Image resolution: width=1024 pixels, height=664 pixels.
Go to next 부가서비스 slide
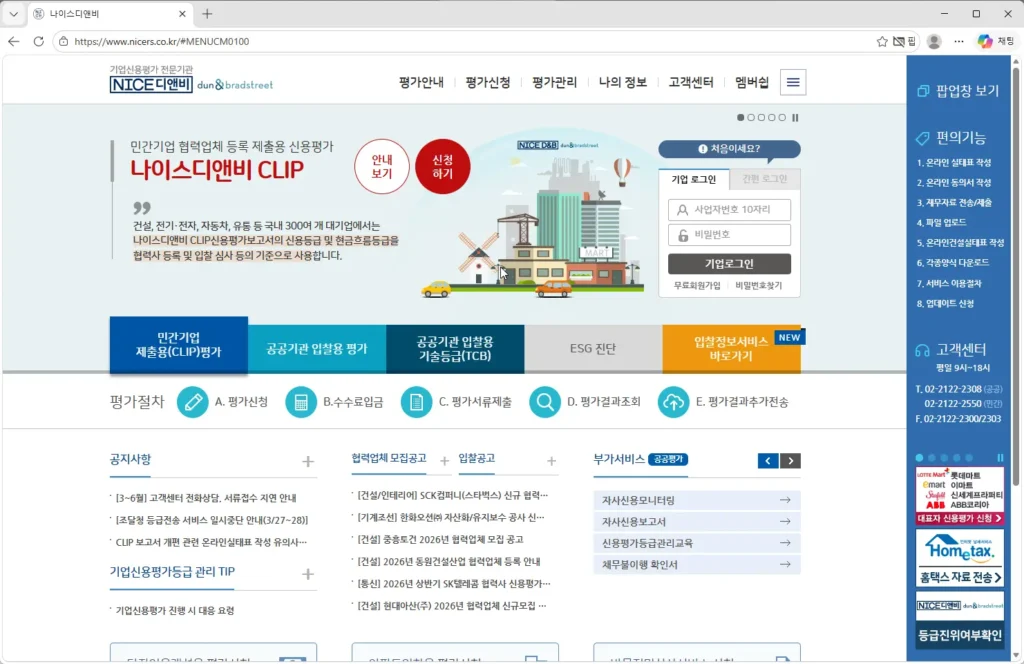pos(790,461)
